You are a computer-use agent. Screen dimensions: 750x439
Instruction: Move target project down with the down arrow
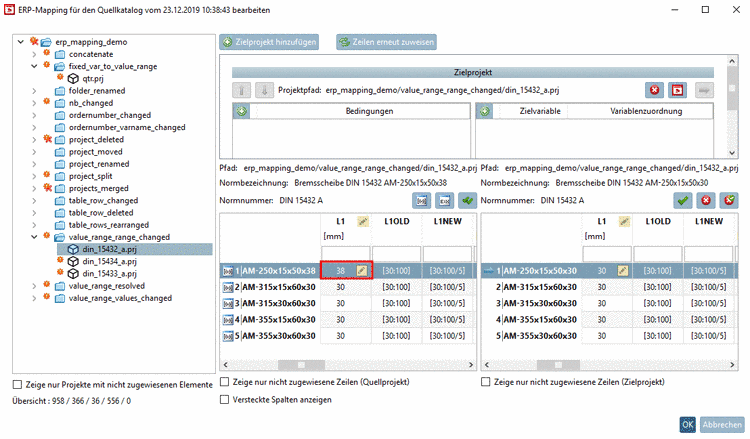point(264,90)
